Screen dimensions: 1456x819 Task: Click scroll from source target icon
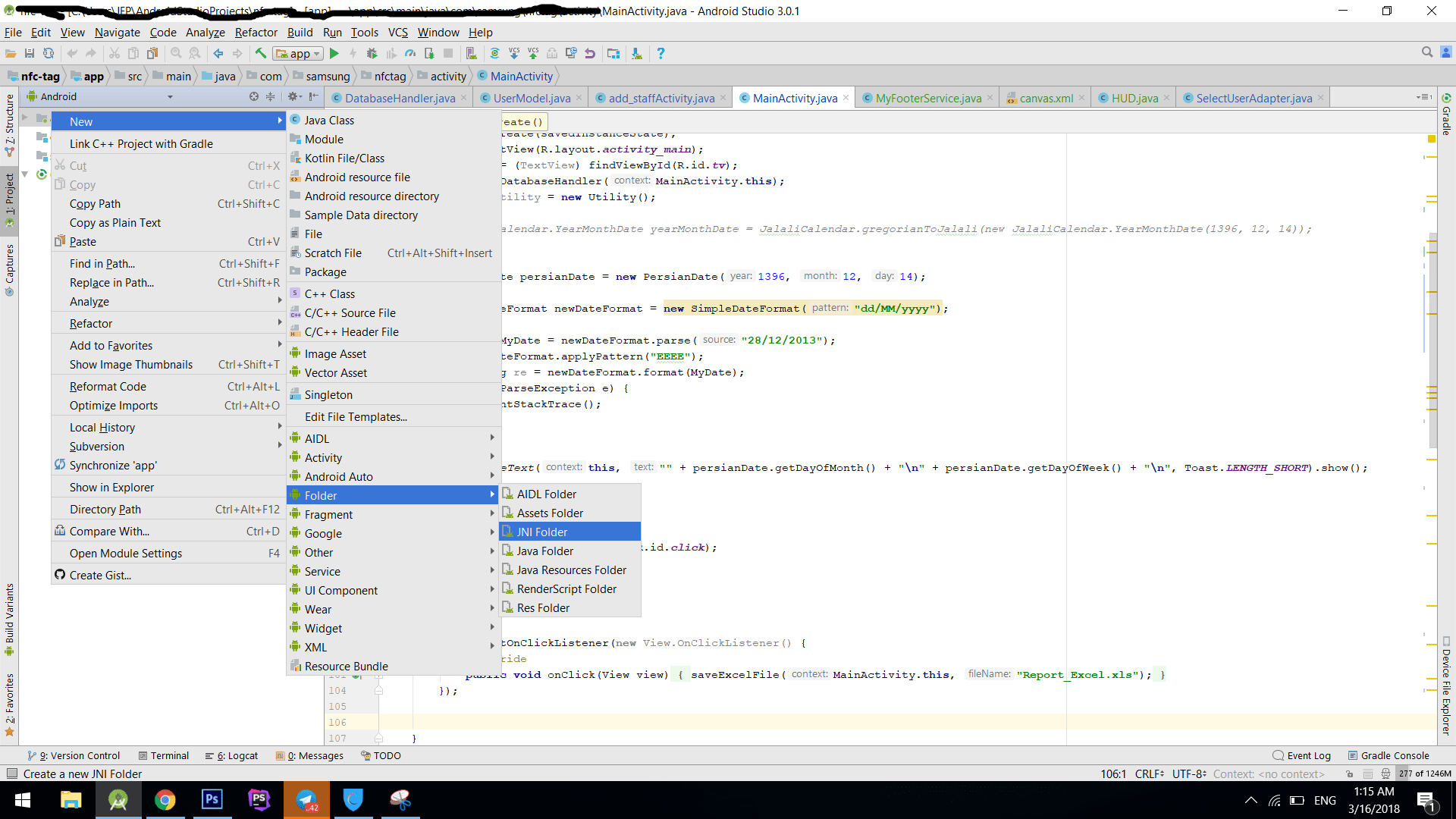coord(254,97)
